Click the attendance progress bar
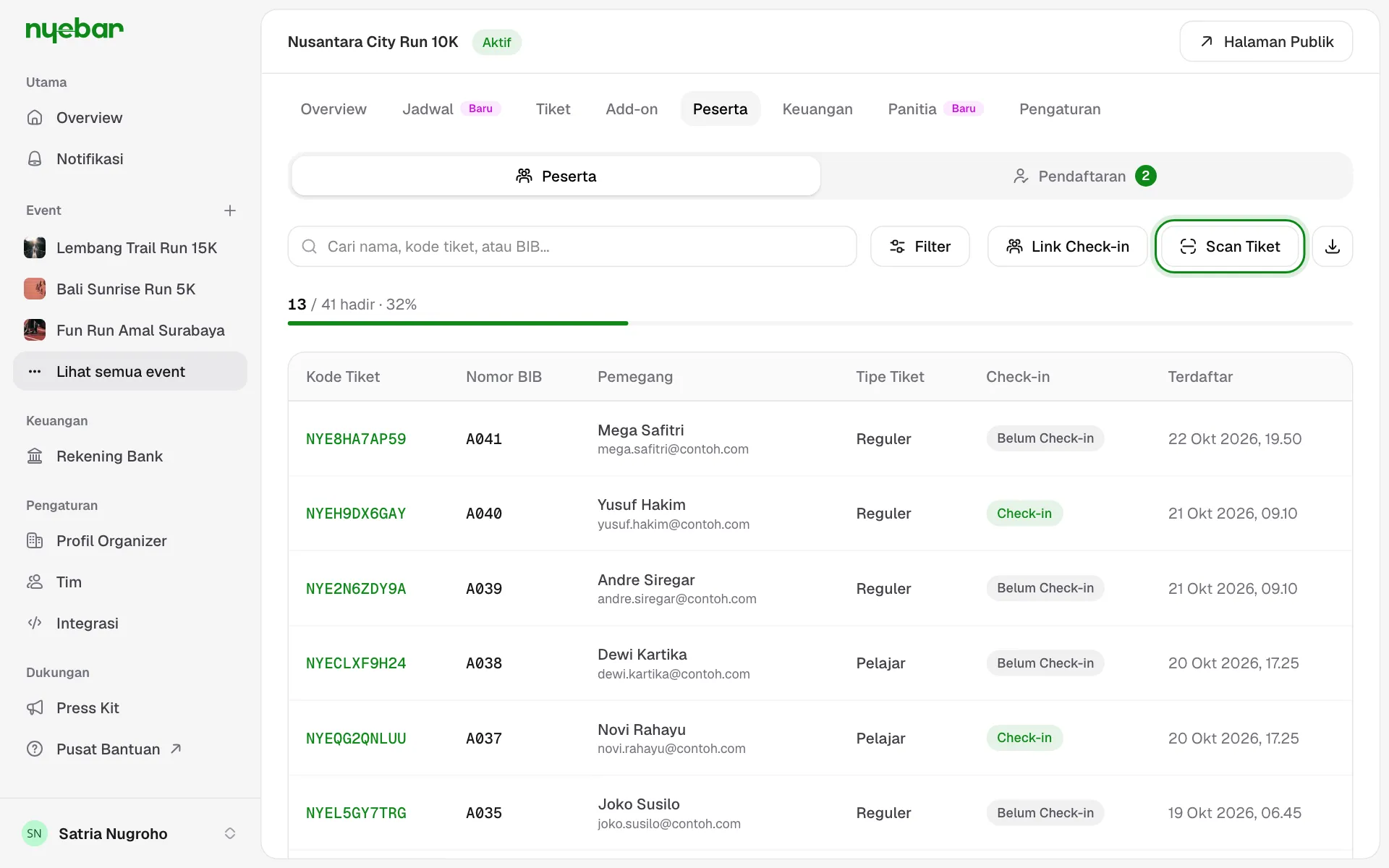 820,323
